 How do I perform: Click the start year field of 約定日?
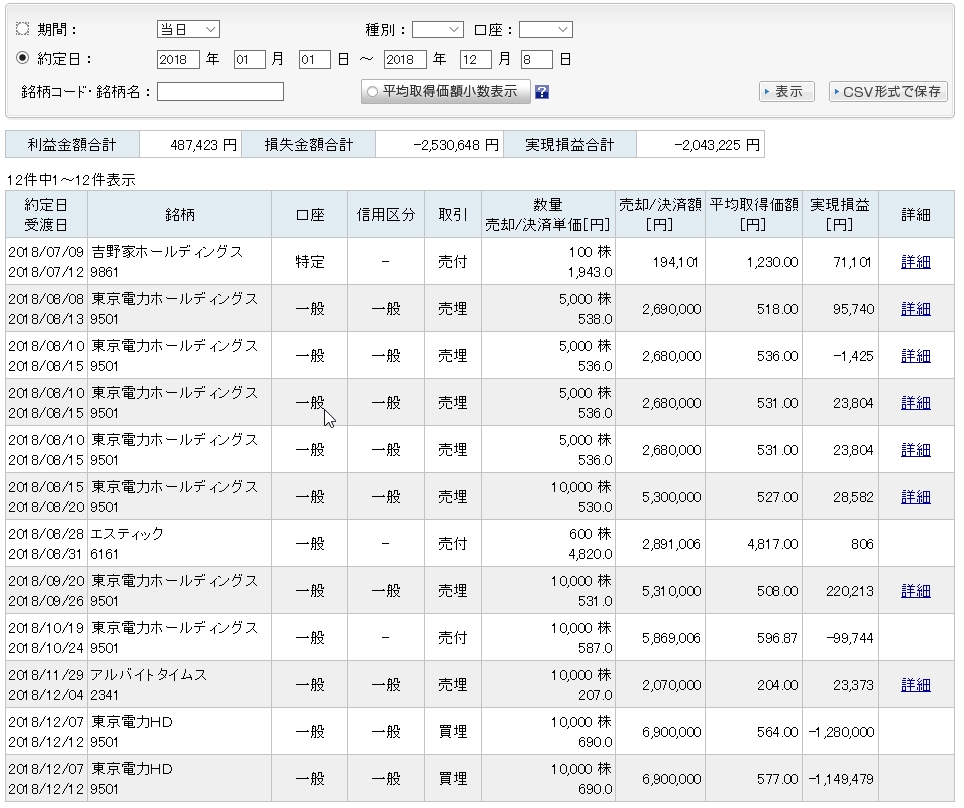pyautogui.click(x=178, y=60)
